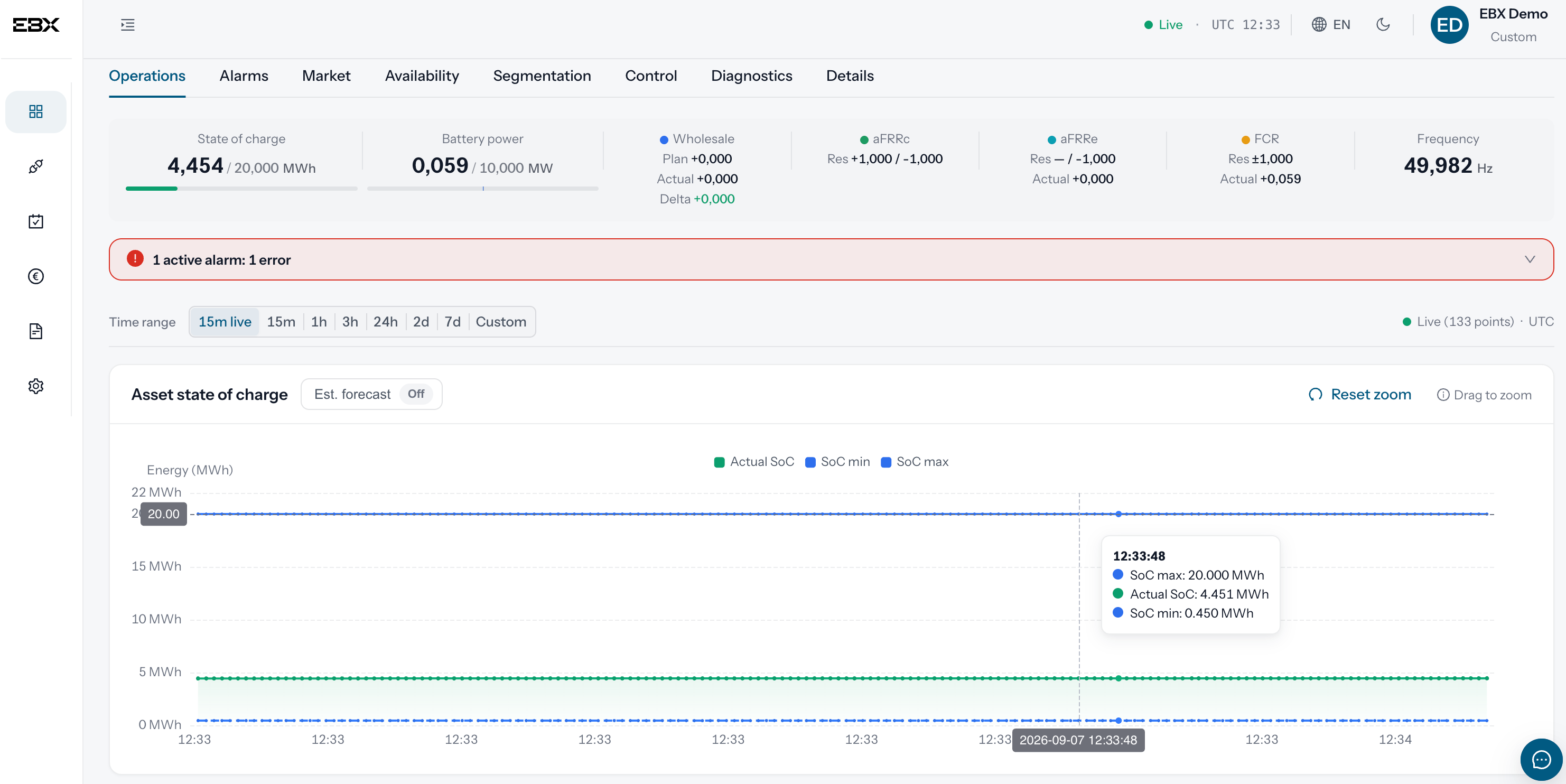Open the calendar check sidebar icon
Viewport: 1566px width, 784px height.
tap(36, 221)
